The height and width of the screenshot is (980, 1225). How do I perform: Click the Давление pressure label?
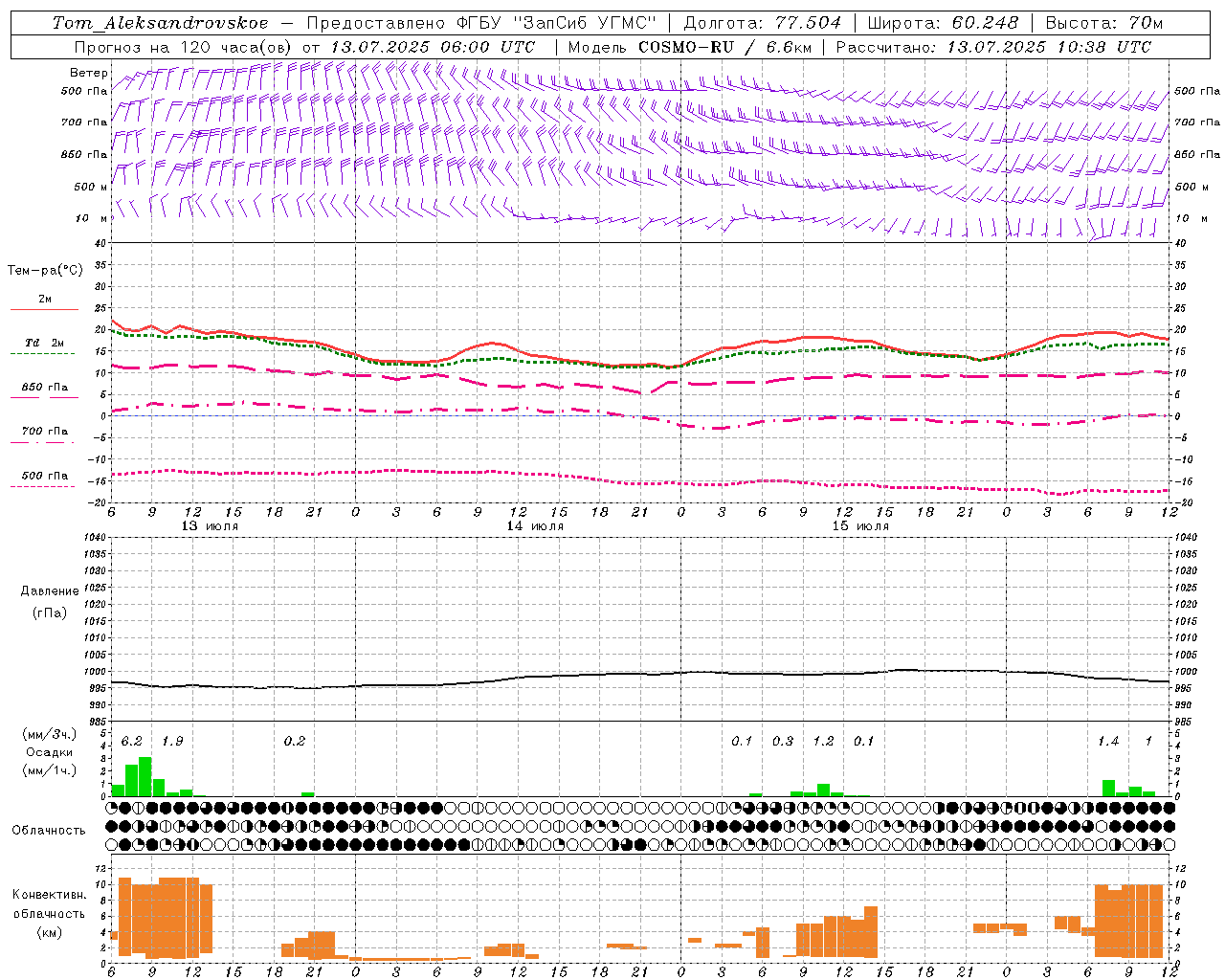pyautogui.click(x=49, y=591)
